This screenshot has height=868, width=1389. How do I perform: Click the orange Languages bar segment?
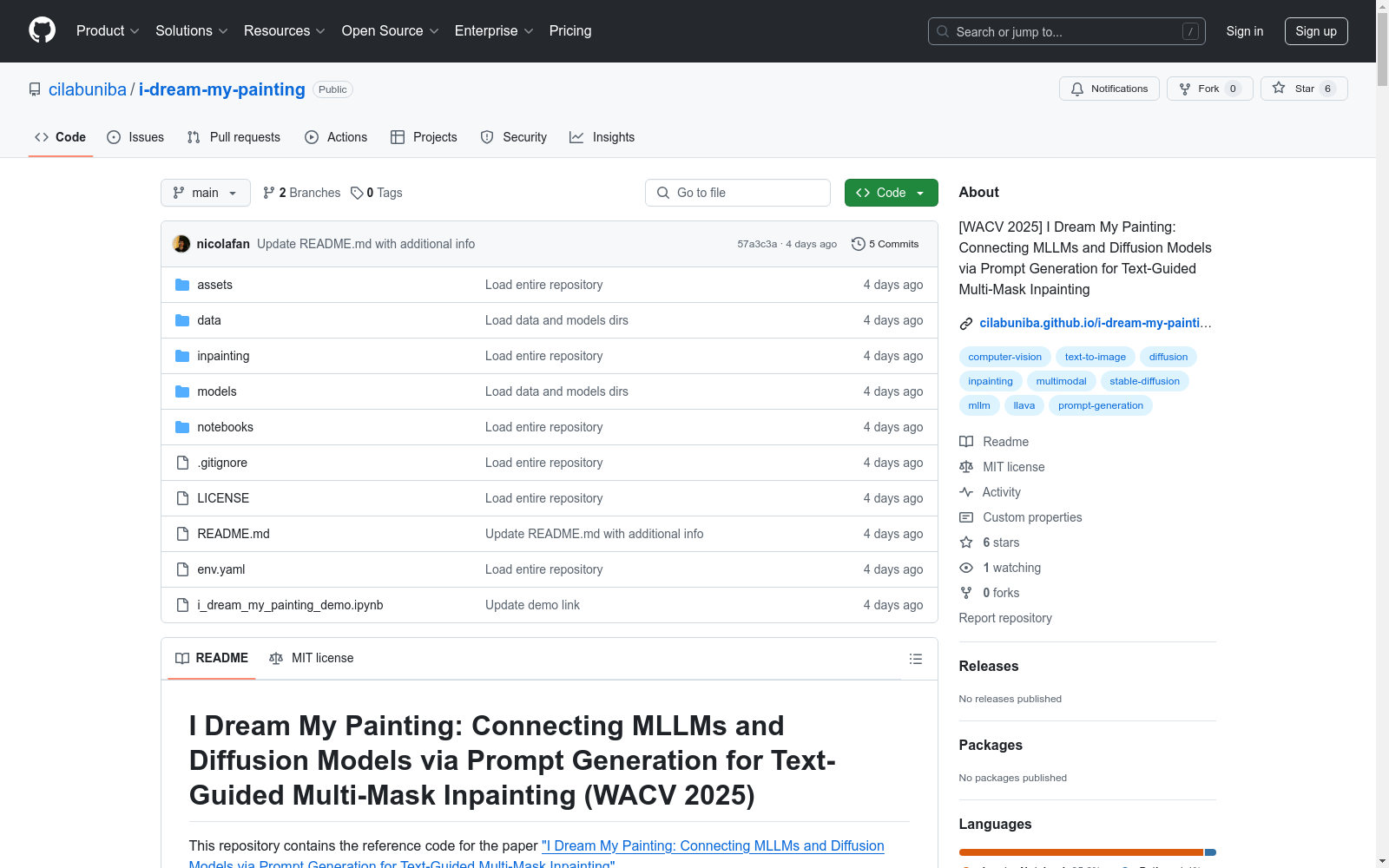tap(1081, 852)
